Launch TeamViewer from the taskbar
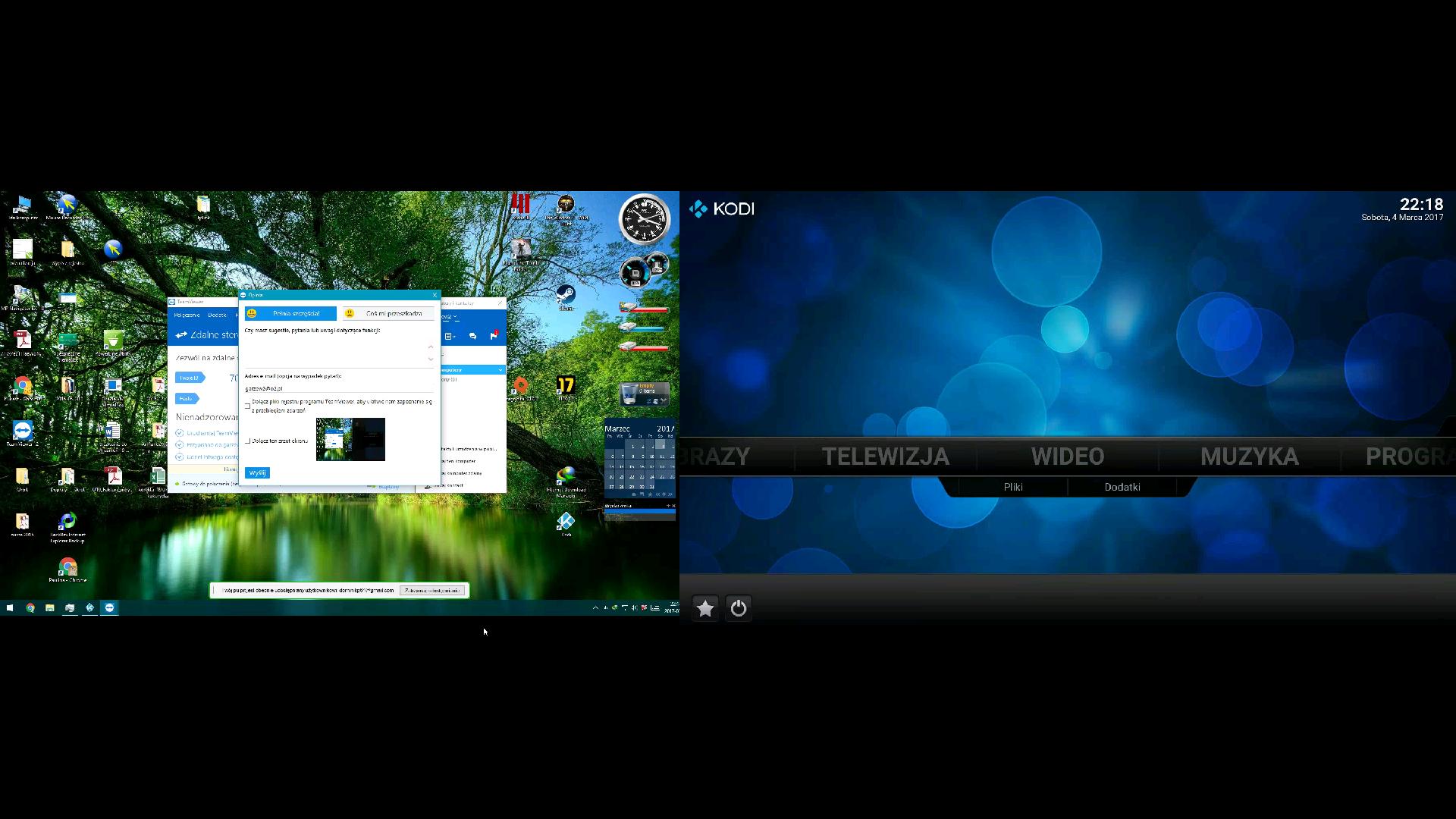Image resolution: width=1456 pixels, height=819 pixels. 110,607
